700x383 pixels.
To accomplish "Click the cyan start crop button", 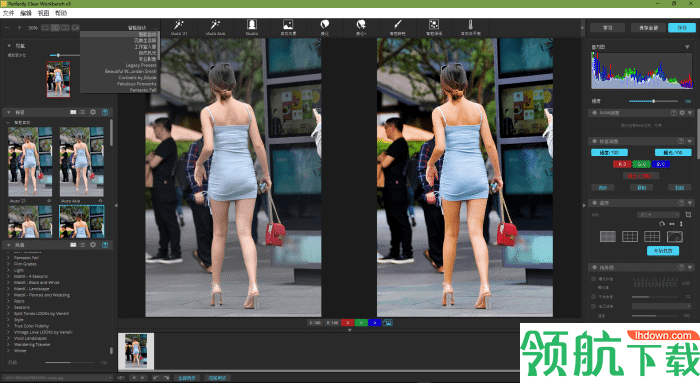I will click(x=663, y=251).
